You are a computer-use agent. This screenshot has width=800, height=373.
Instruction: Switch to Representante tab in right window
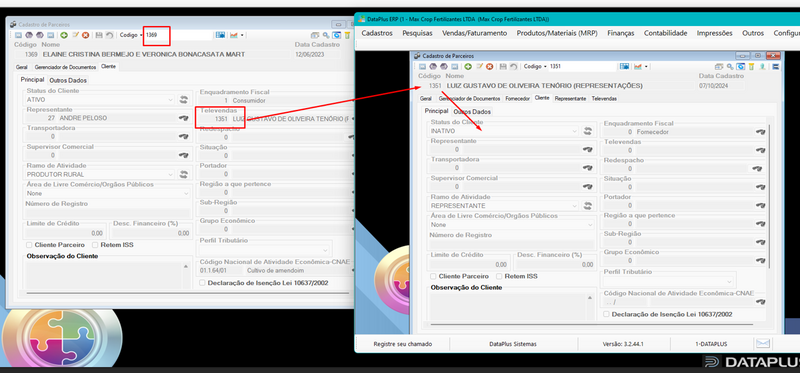coord(570,98)
